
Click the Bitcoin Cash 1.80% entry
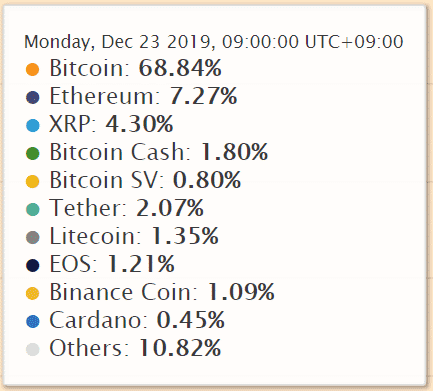159,152
